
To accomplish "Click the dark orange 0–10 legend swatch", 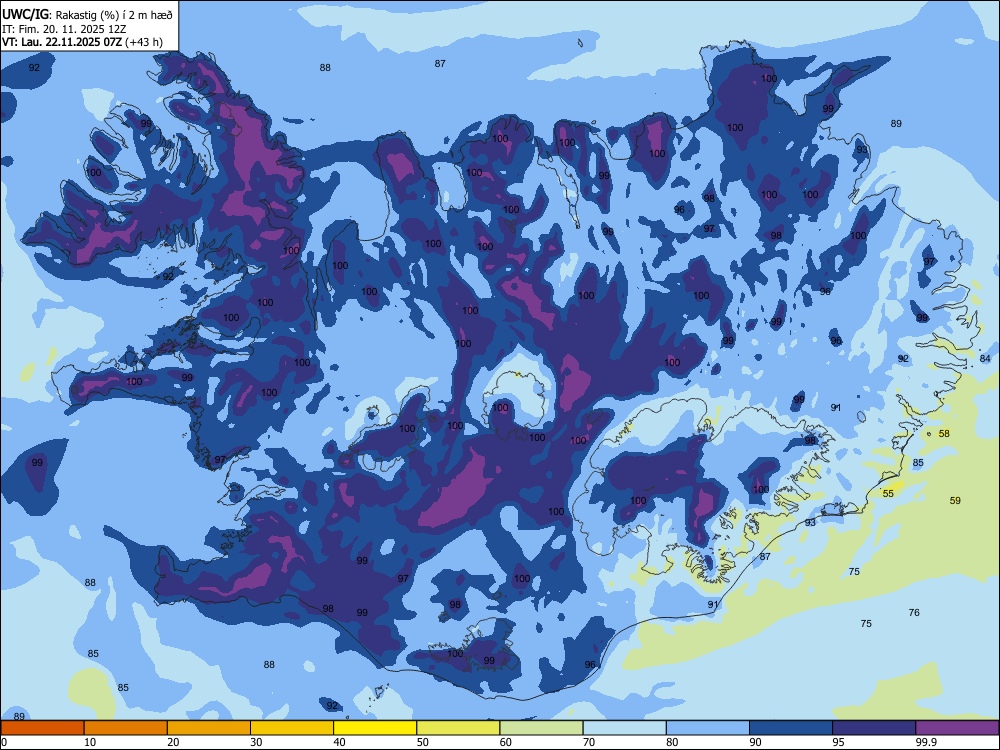I will coord(42,728).
